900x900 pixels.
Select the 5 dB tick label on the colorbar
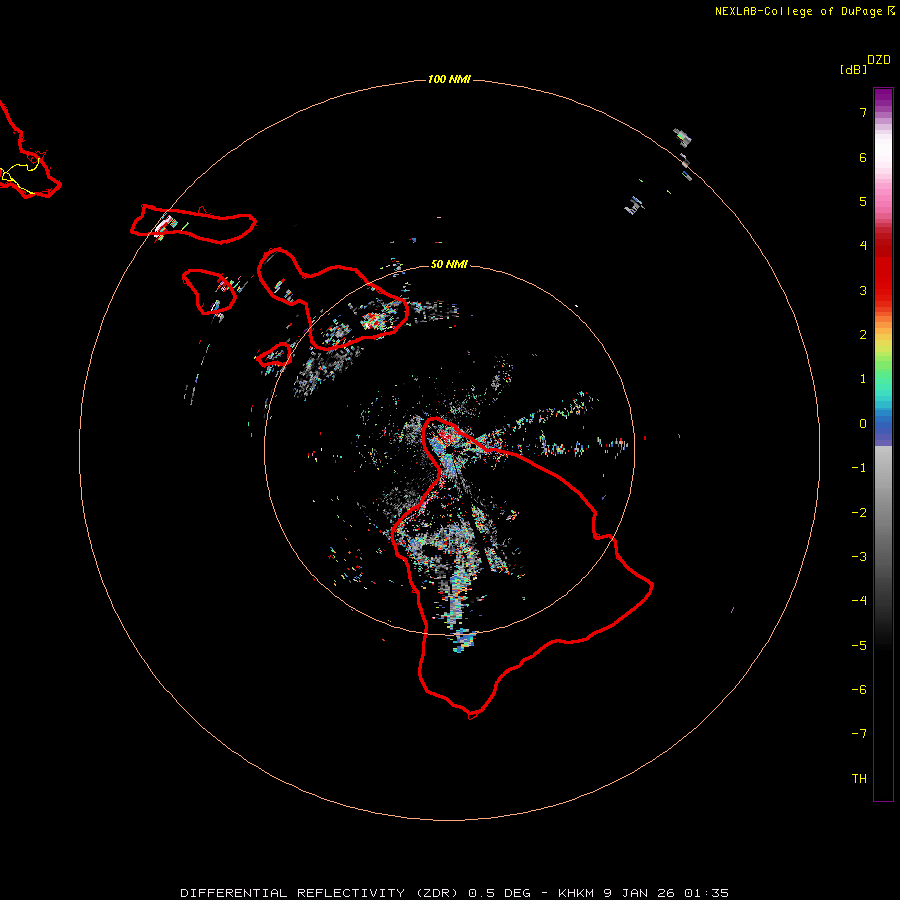(863, 201)
